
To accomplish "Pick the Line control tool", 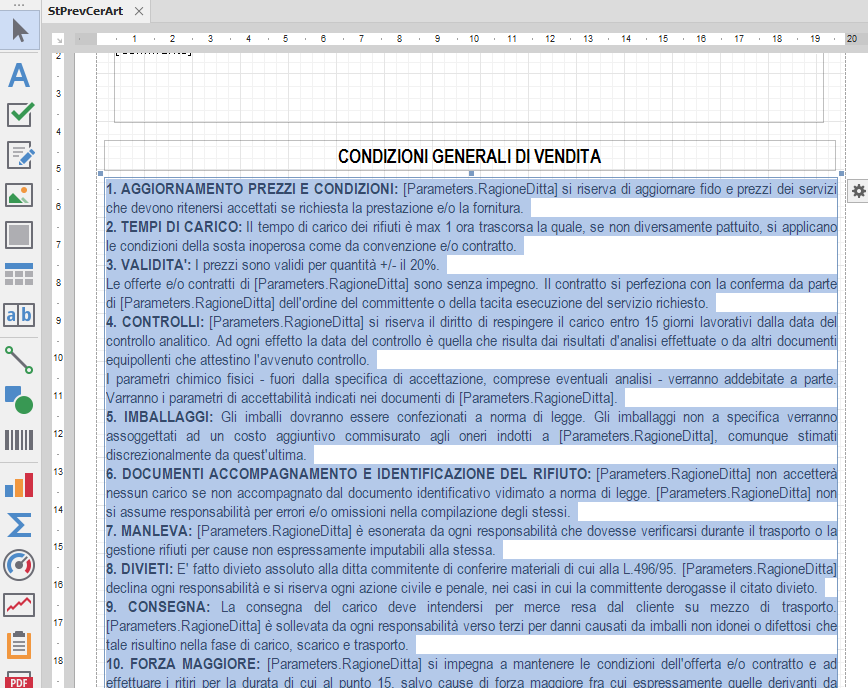I will click(x=20, y=358).
